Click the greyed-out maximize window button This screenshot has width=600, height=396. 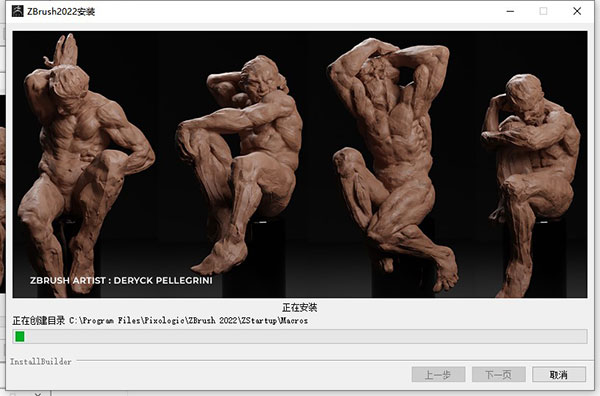pyautogui.click(x=543, y=11)
